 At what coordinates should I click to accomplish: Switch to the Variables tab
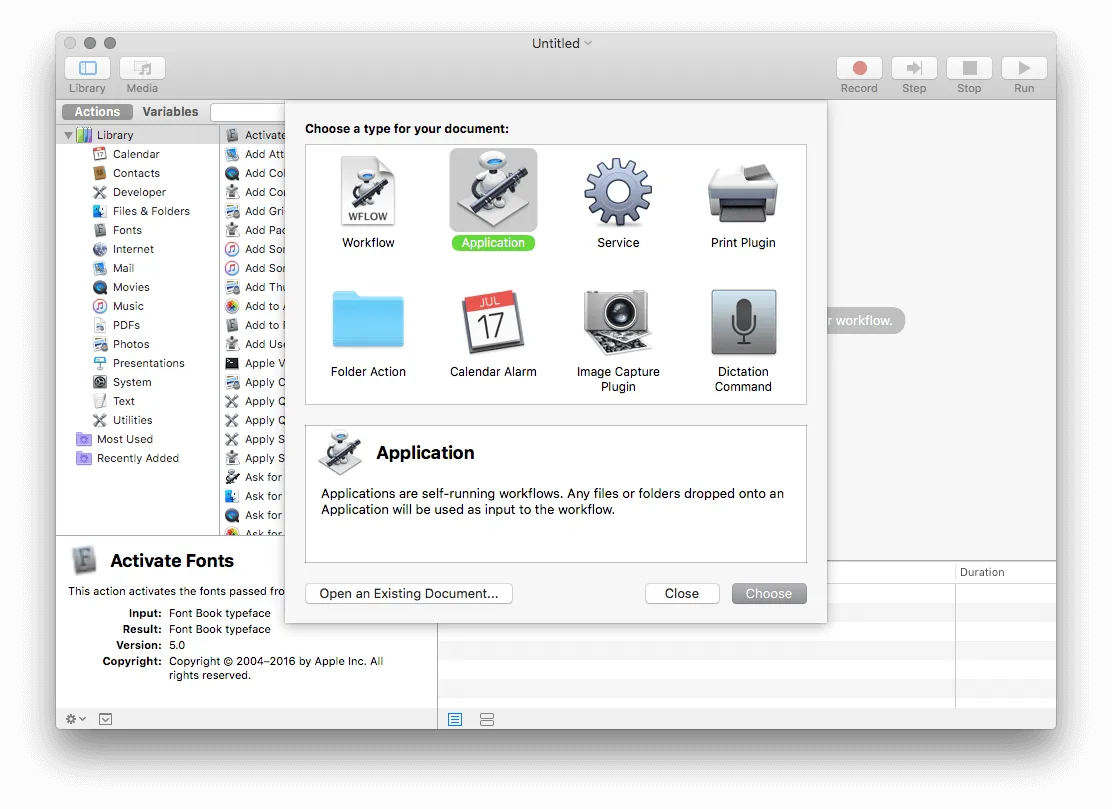coord(170,111)
